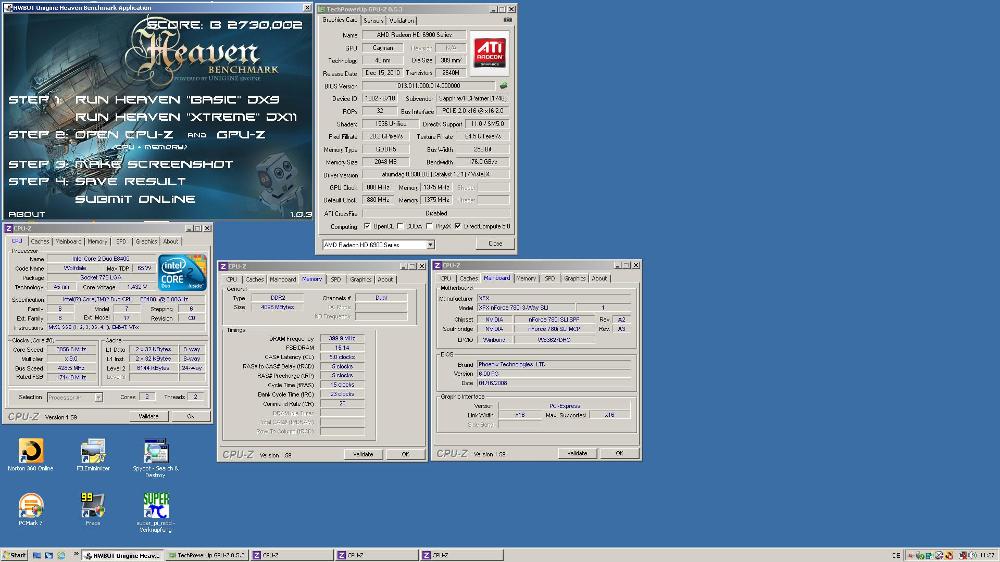
Task: Click the BIOS Version field in GPU-Z
Action: click(429, 85)
